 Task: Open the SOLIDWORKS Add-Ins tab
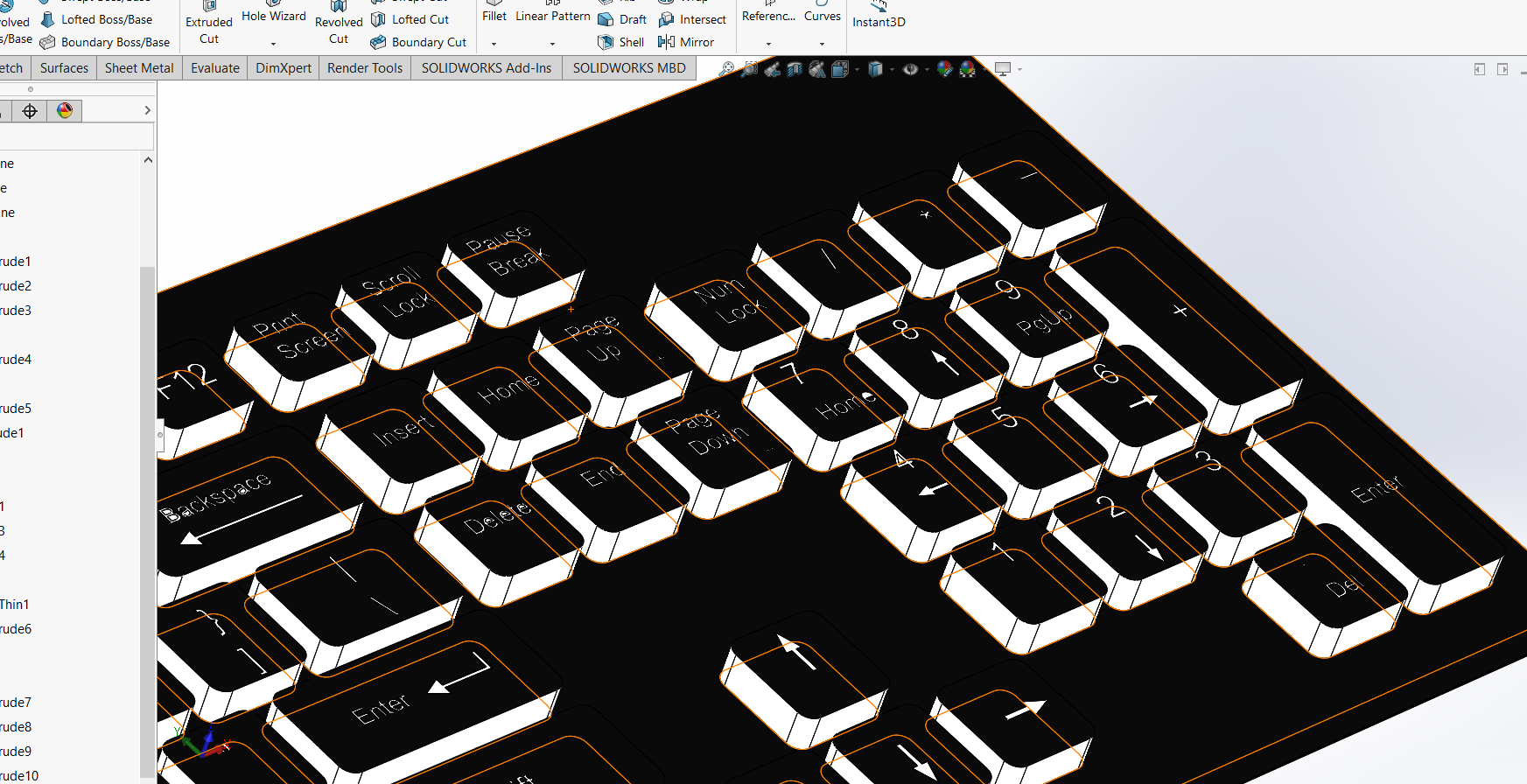point(487,67)
